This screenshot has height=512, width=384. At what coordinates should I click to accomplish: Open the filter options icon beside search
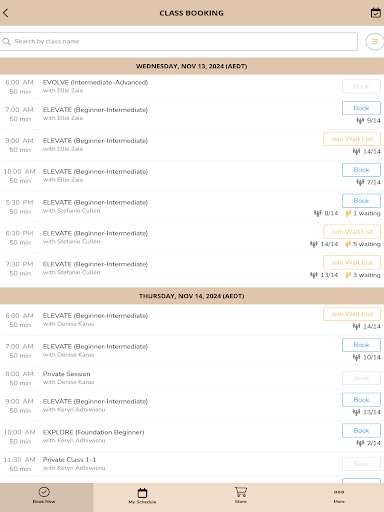pyautogui.click(x=375, y=42)
